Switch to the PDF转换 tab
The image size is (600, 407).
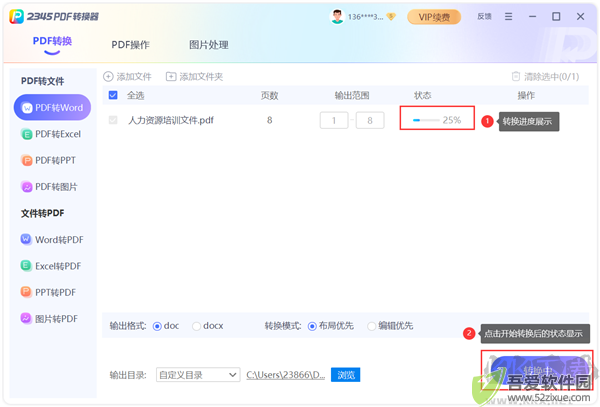click(52, 41)
